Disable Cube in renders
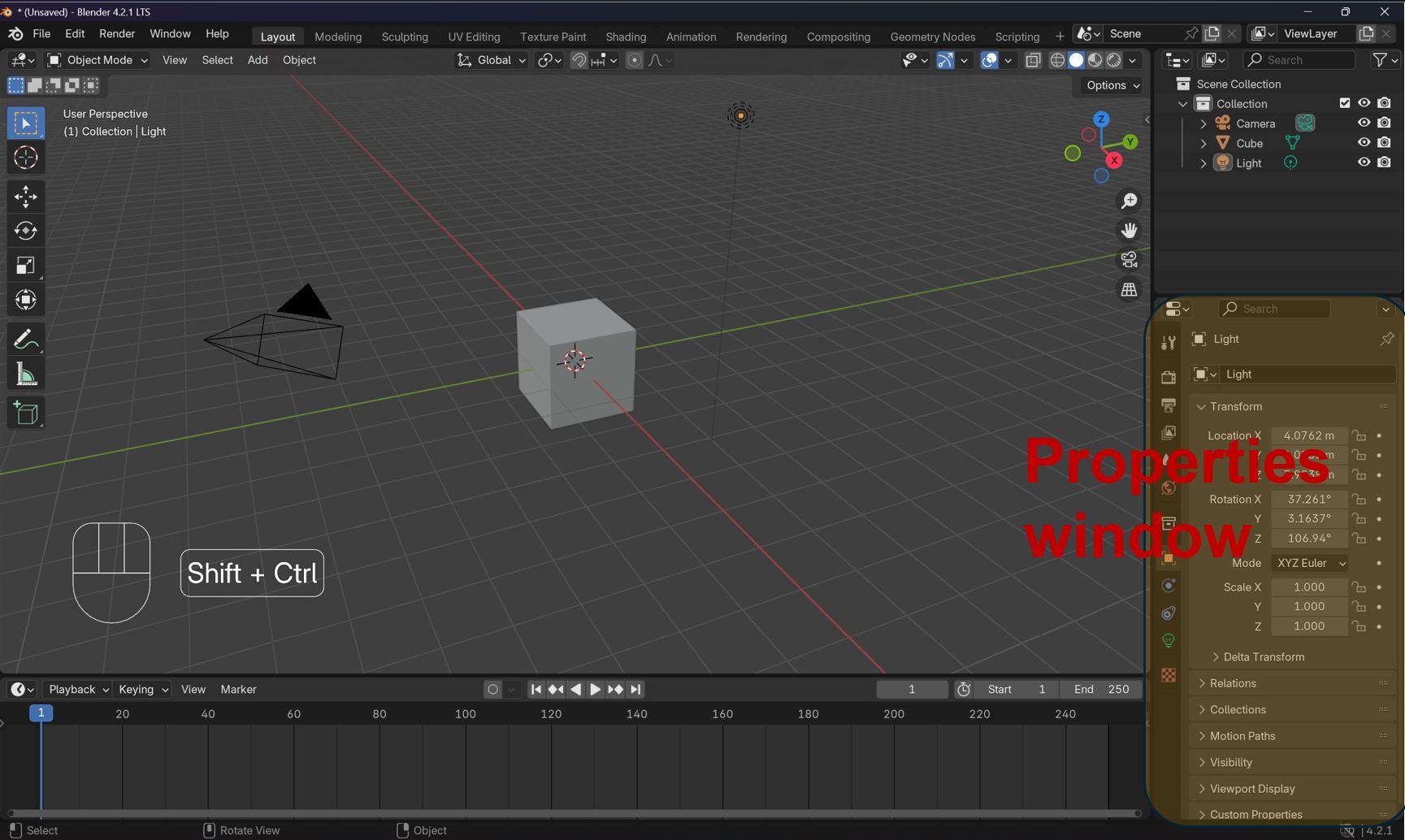Image resolution: width=1405 pixels, height=840 pixels. [1384, 142]
